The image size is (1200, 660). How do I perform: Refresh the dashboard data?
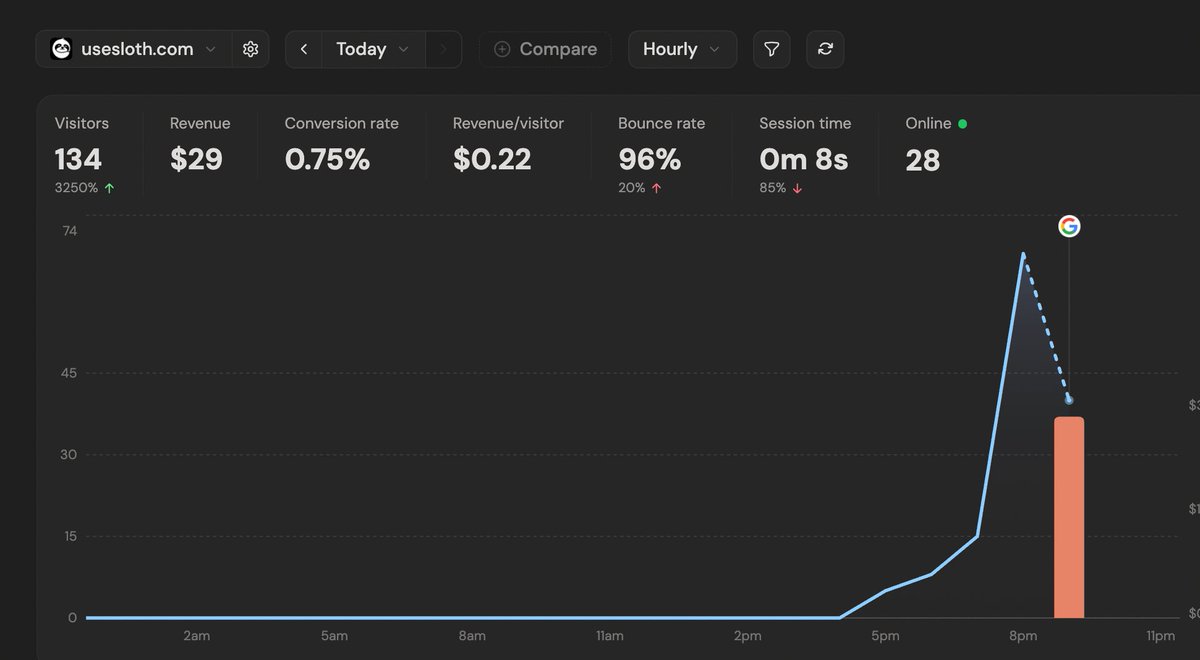coord(825,49)
